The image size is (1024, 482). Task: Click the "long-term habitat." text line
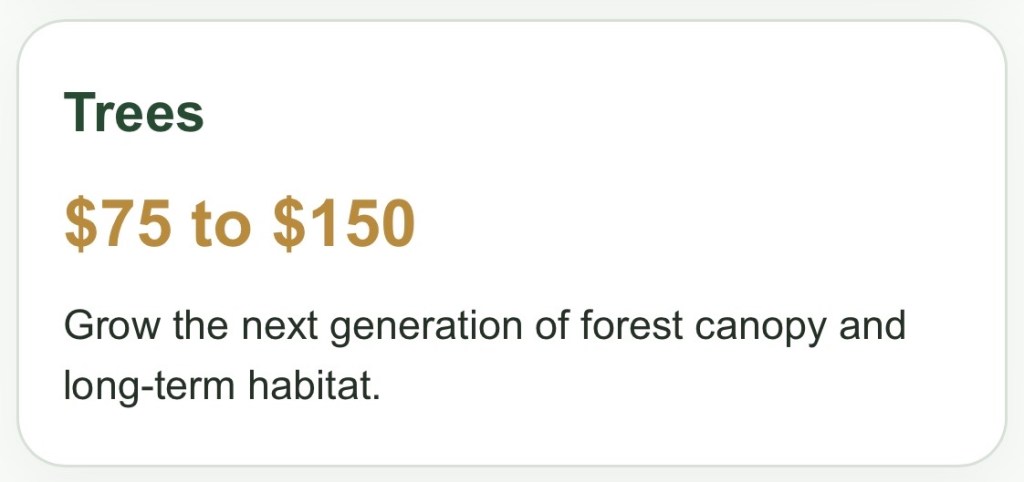222,384
